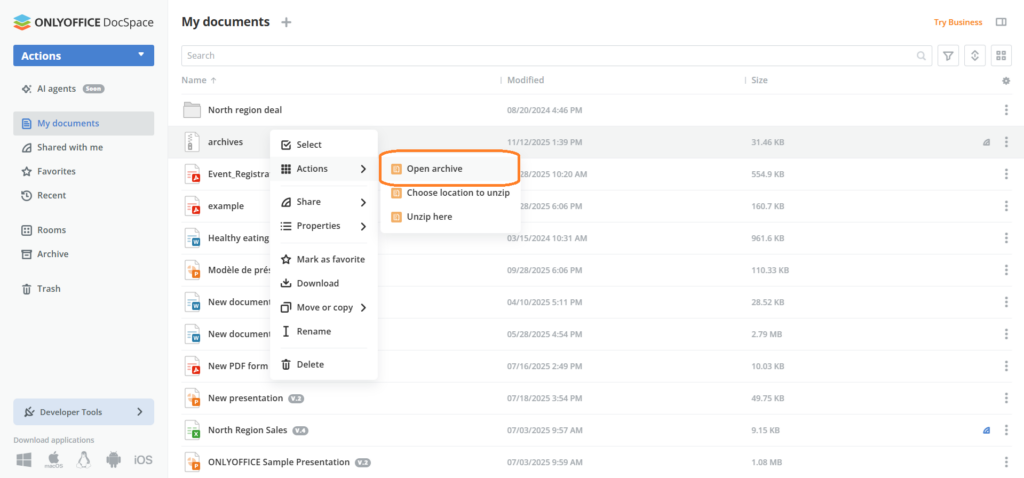Choose Rename in the context menu

point(324,332)
